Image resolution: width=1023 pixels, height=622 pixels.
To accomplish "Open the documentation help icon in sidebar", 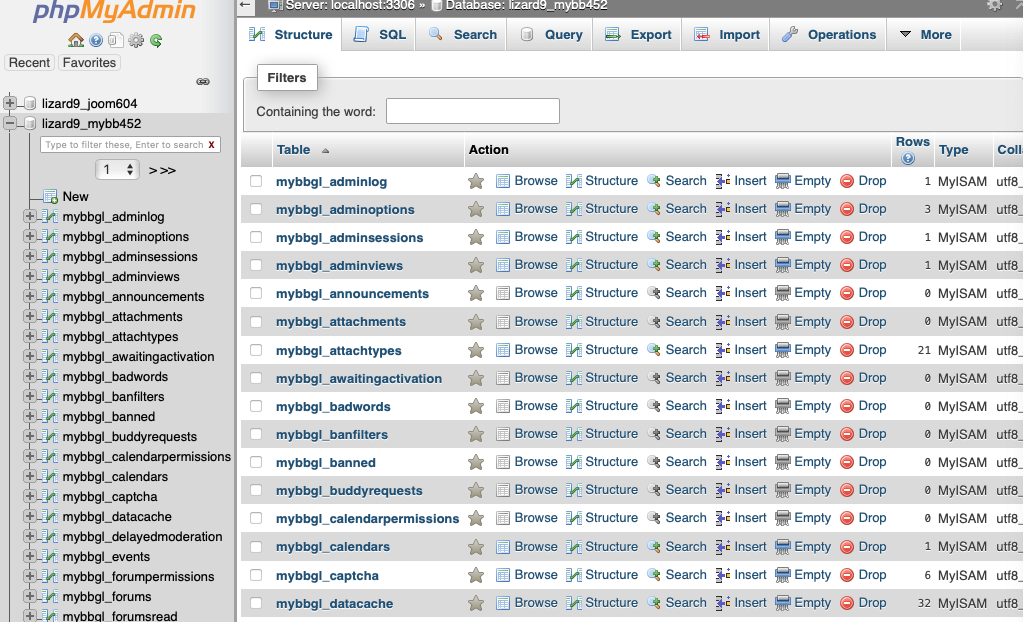I will click(x=96, y=40).
